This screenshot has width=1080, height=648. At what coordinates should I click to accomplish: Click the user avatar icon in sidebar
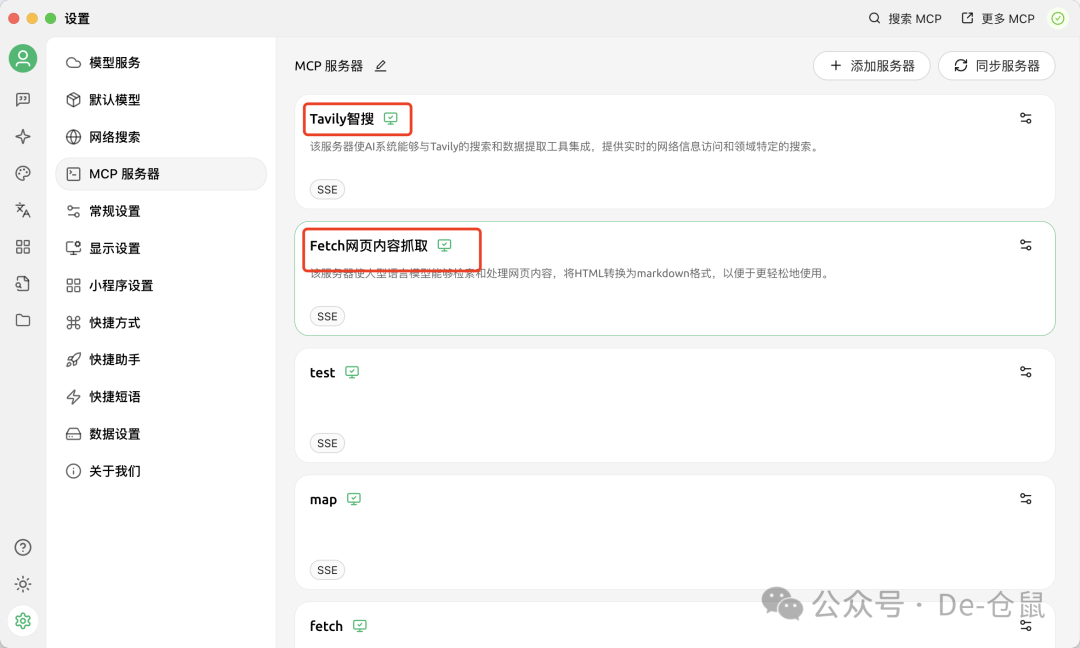pyautogui.click(x=23, y=58)
